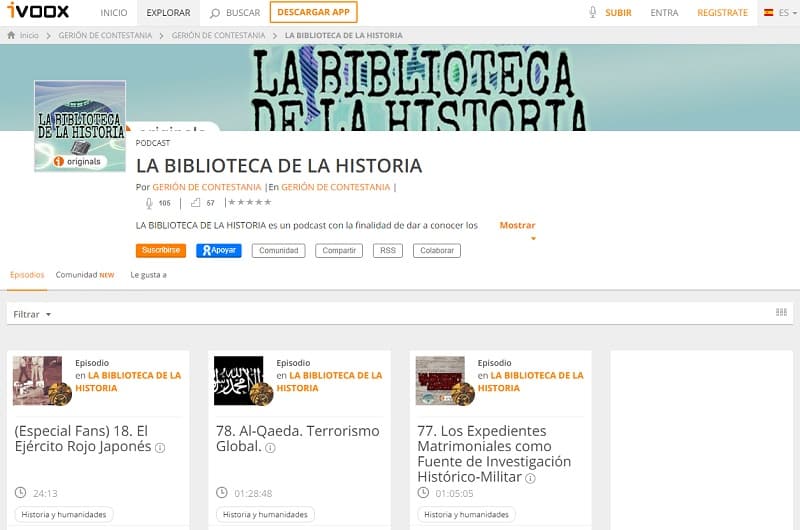Click ENTRA to log in
Screen dimensions: 800x530
(x=664, y=13)
